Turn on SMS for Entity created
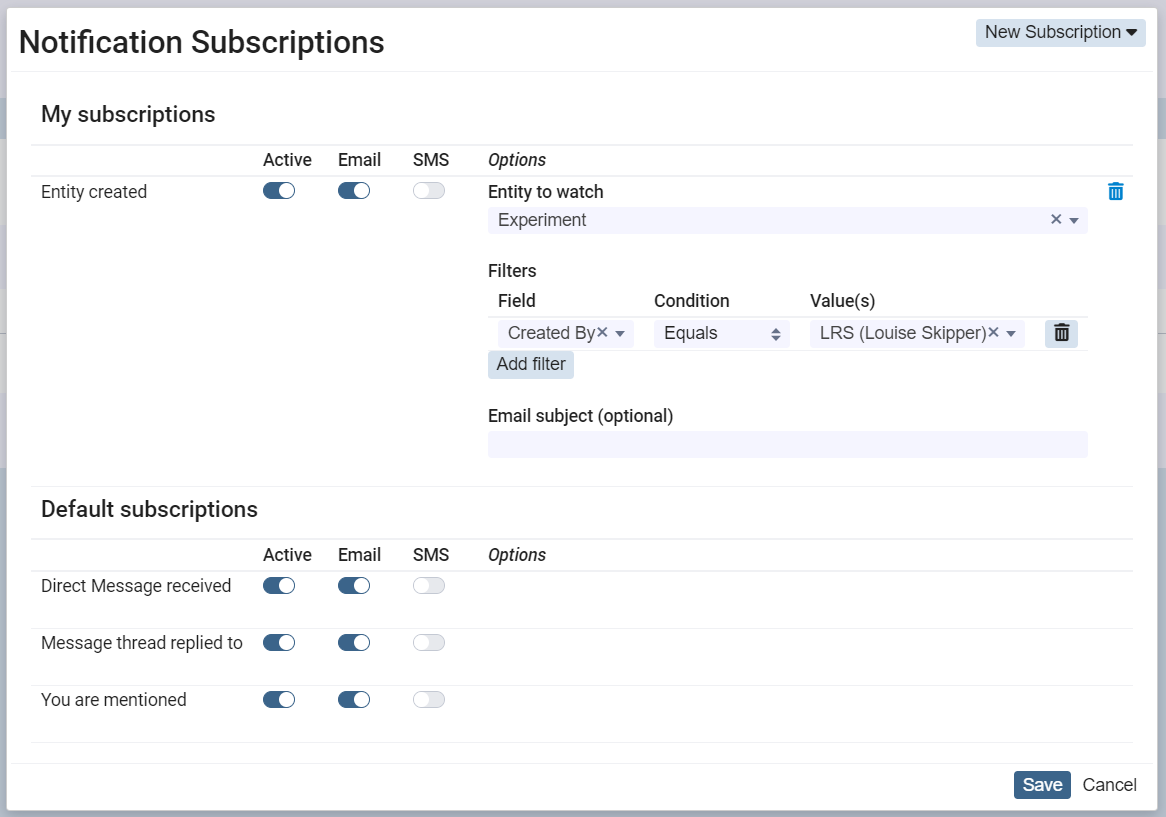The width and height of the screenshot is (1166, 817). 429,191
